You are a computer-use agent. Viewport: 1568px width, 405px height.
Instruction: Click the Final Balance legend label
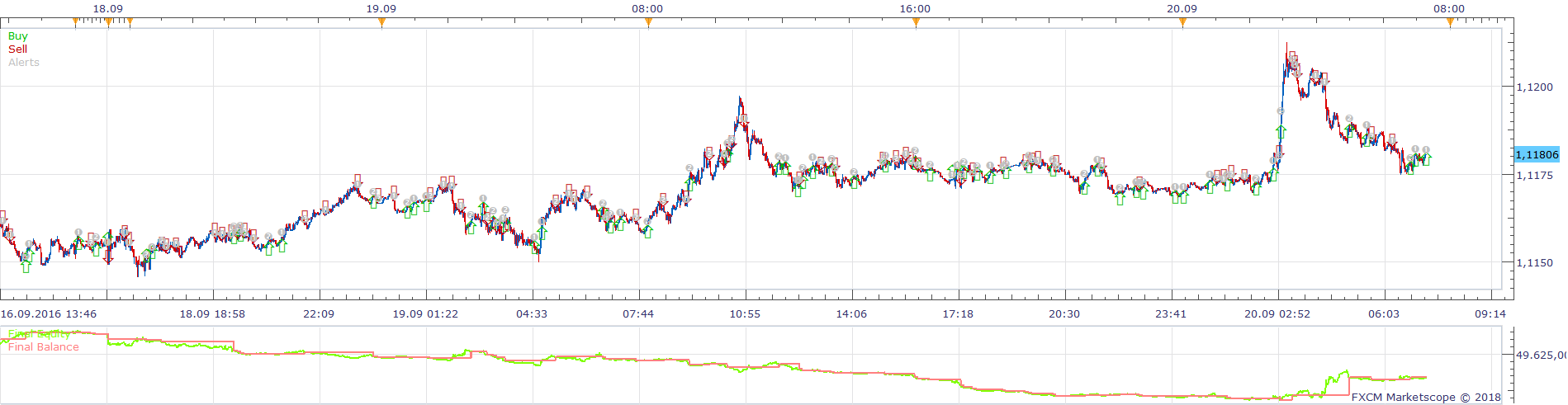(44, 347)
